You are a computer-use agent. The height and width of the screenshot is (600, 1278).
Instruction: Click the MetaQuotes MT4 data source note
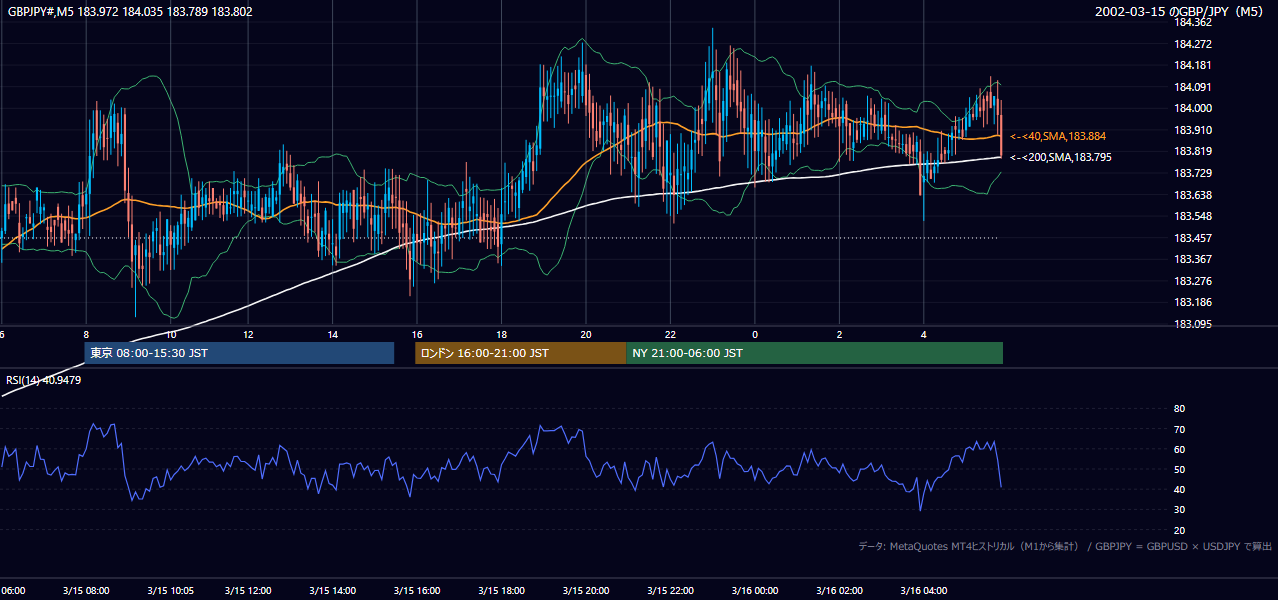[1064, 546]
